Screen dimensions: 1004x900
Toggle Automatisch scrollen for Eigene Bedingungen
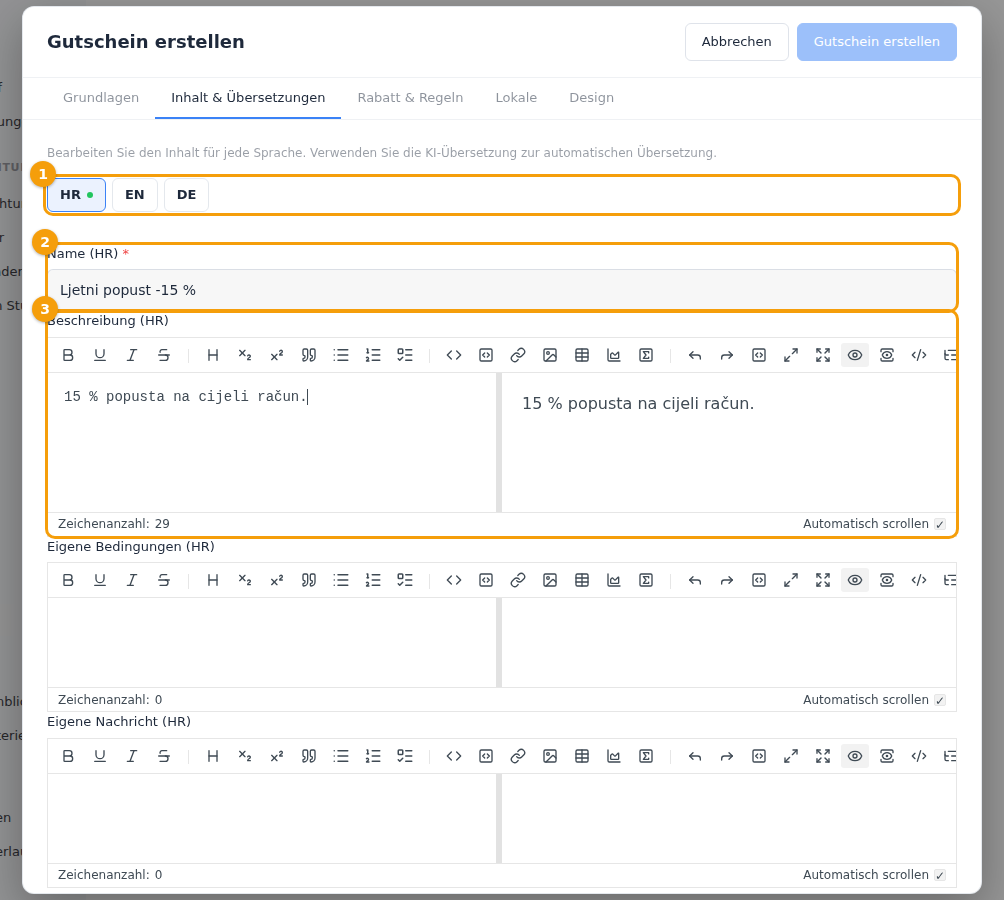[x=940, y=700]
